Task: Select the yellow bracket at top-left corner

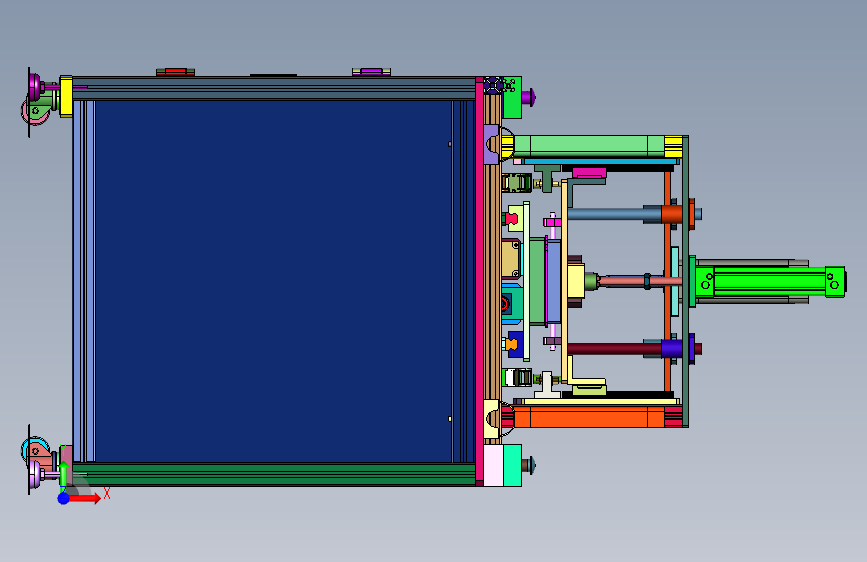Action: [x=66, y=97]
